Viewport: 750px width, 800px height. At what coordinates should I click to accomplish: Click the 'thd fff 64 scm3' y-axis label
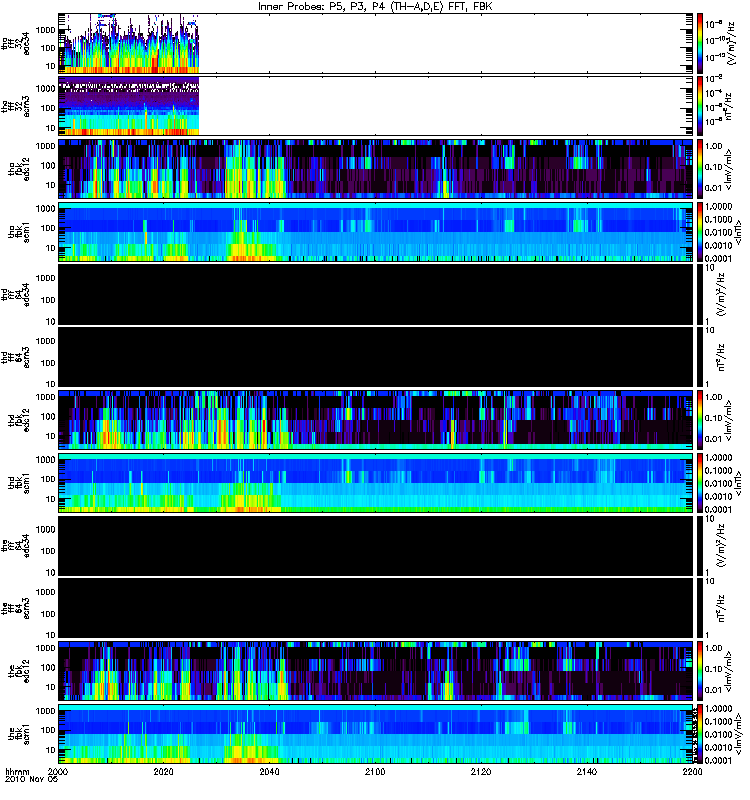16,357
